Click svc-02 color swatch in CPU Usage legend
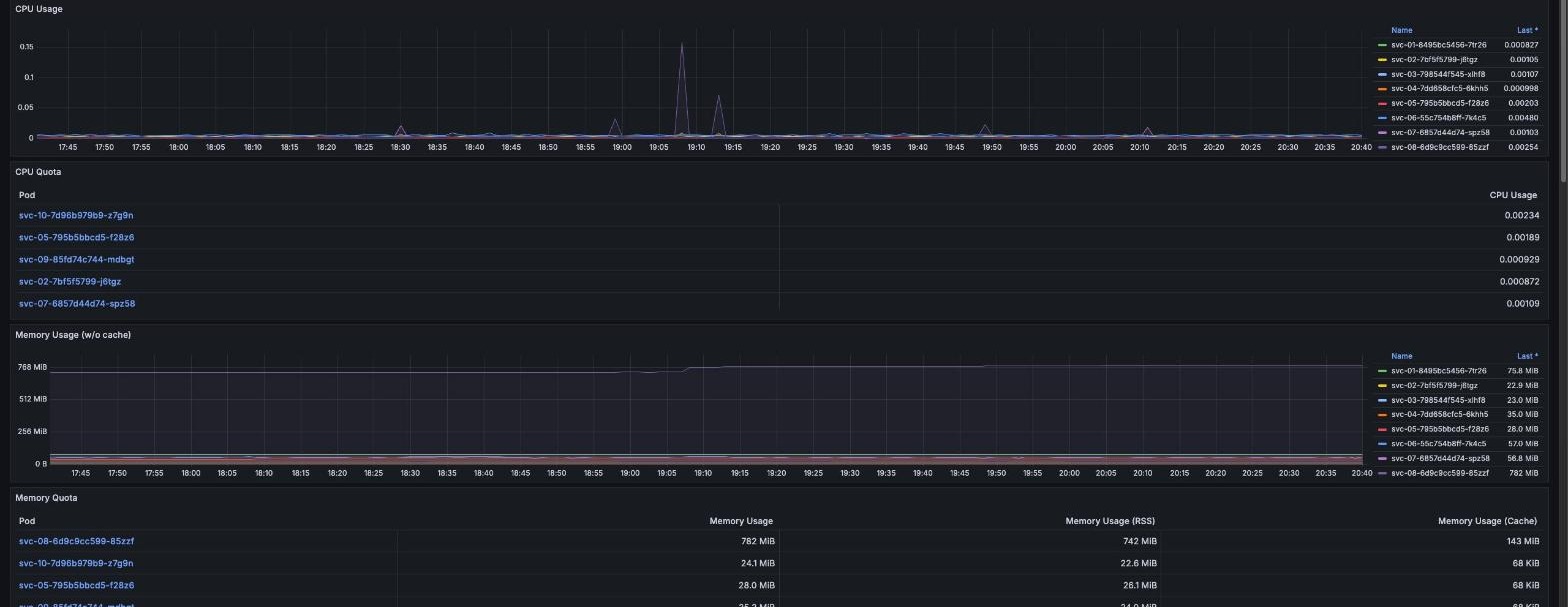This screenshot has height=607, width=1568. (1382, 60)
